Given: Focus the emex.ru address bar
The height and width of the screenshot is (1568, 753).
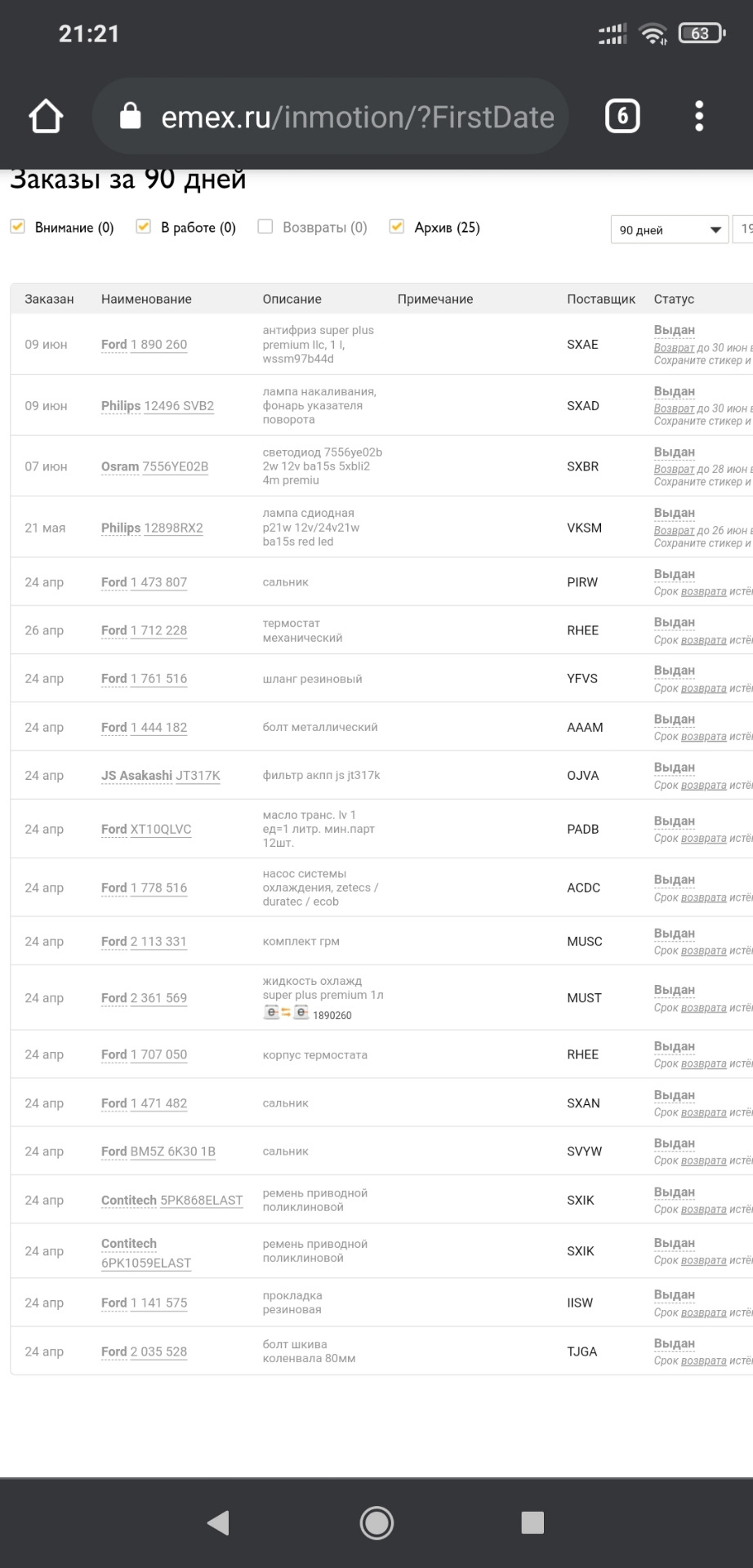Looking at the screenshot, I should 358,117.
